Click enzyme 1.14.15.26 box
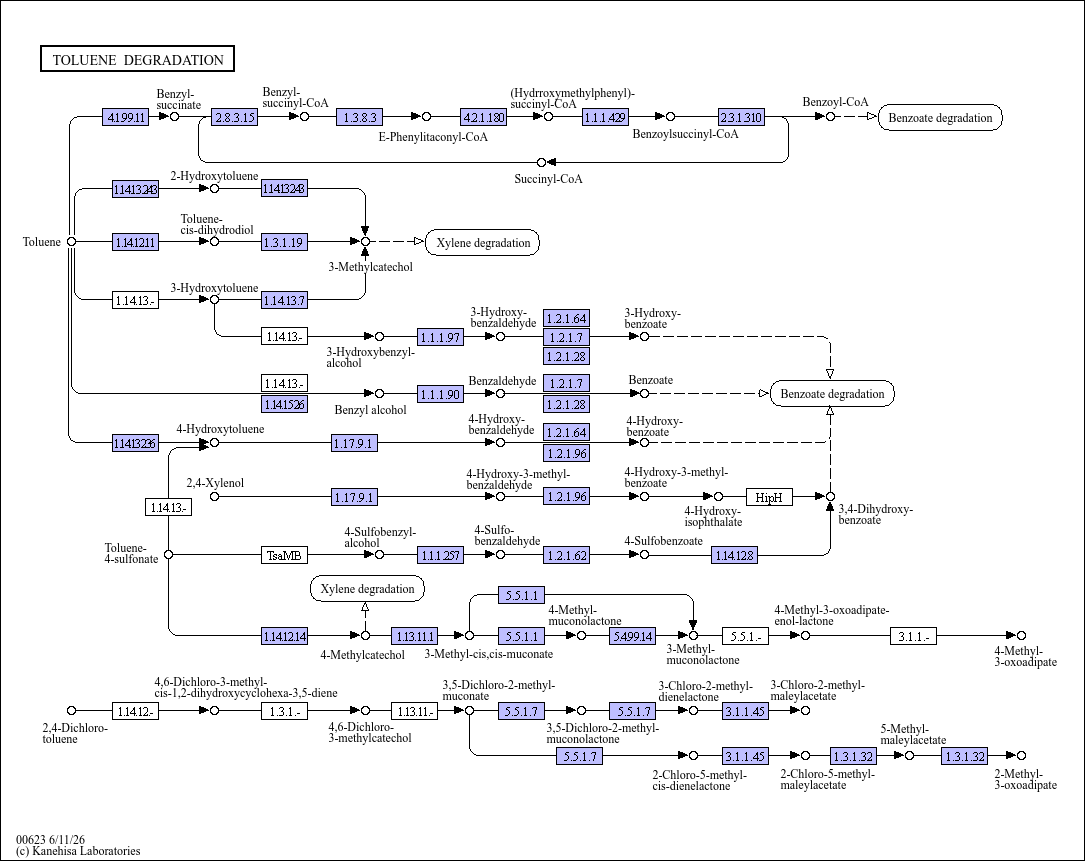The height and width of the screenshot is (861, 1085). pyautogui.click(x=284, y=404)
